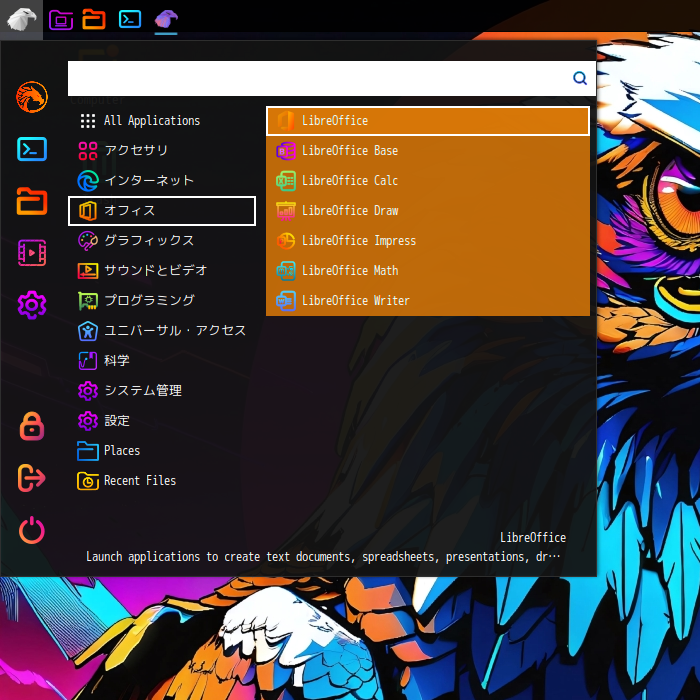
Task: Click the file manager icon in top panel
Action: tap(94, 19)
